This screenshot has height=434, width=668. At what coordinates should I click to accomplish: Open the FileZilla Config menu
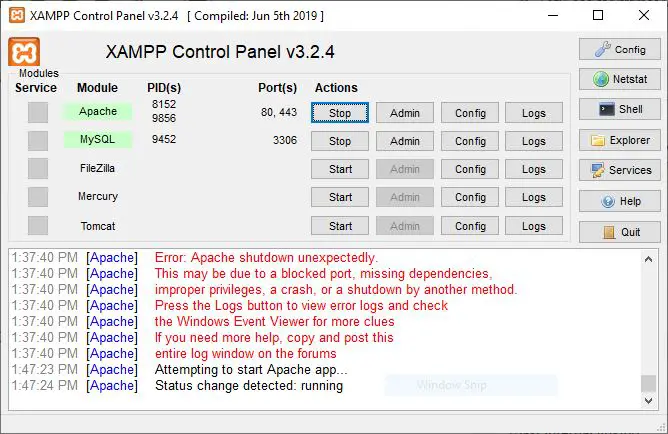click(x=470, y=169)
